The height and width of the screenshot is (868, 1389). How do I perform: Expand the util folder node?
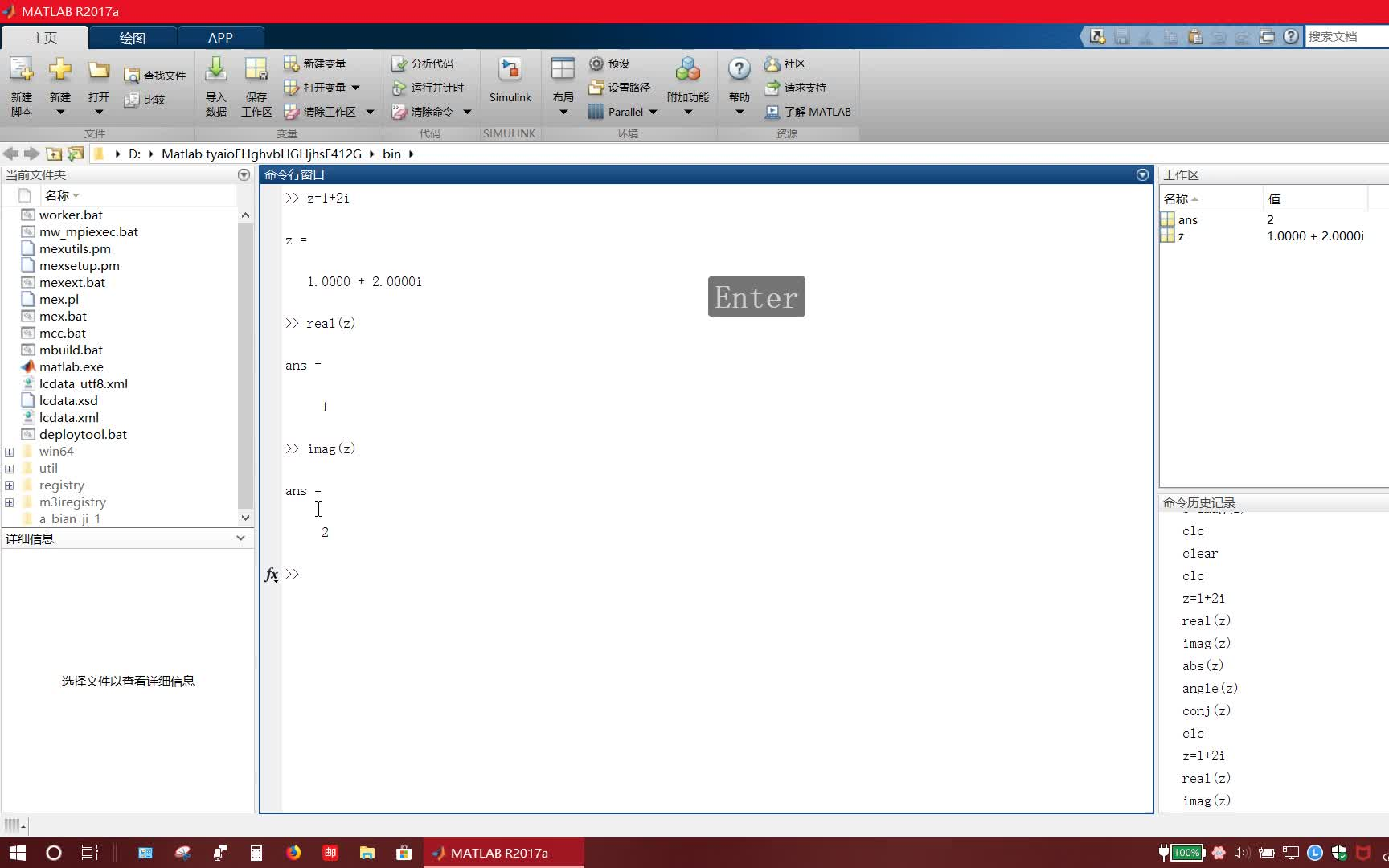coord(10,469)
